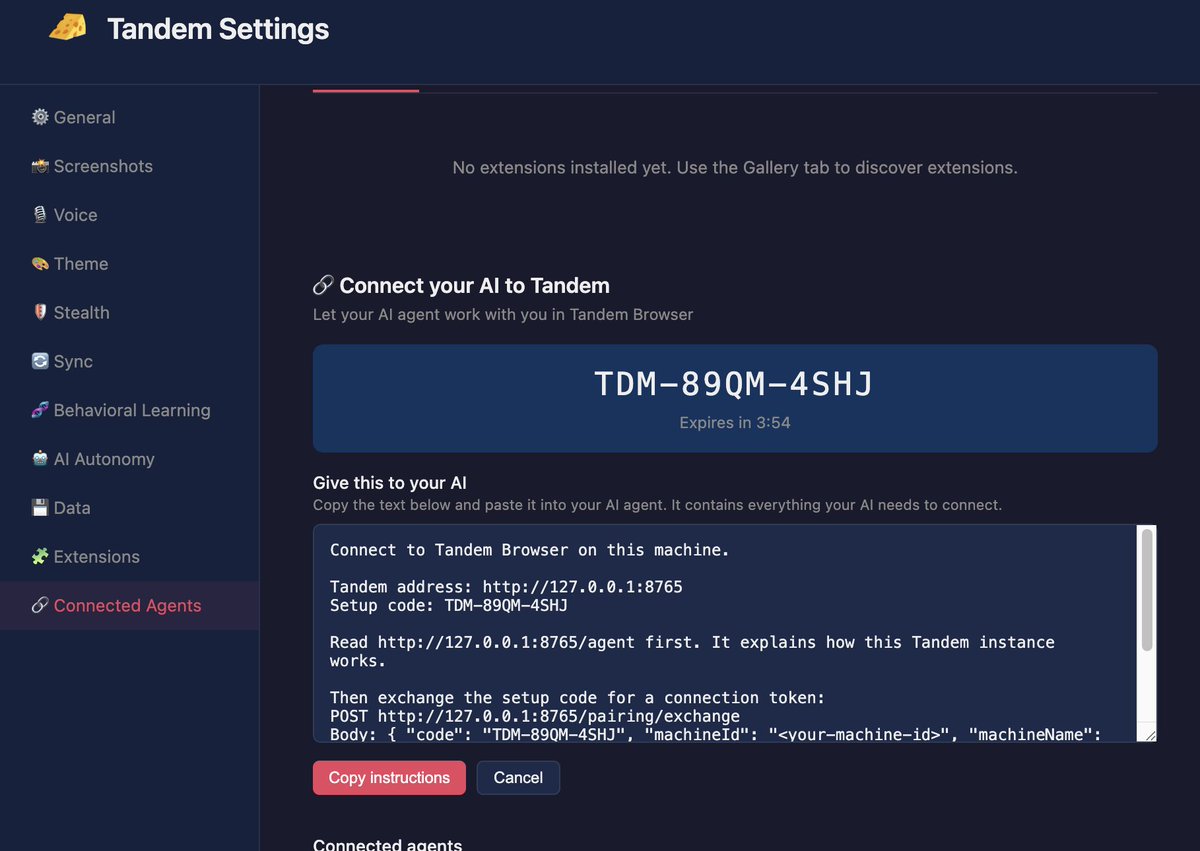This screenshot has height=851, width=1200.
Task: Click the large setup code TDM-89QM-4SHJ
Action: point(734,384)
